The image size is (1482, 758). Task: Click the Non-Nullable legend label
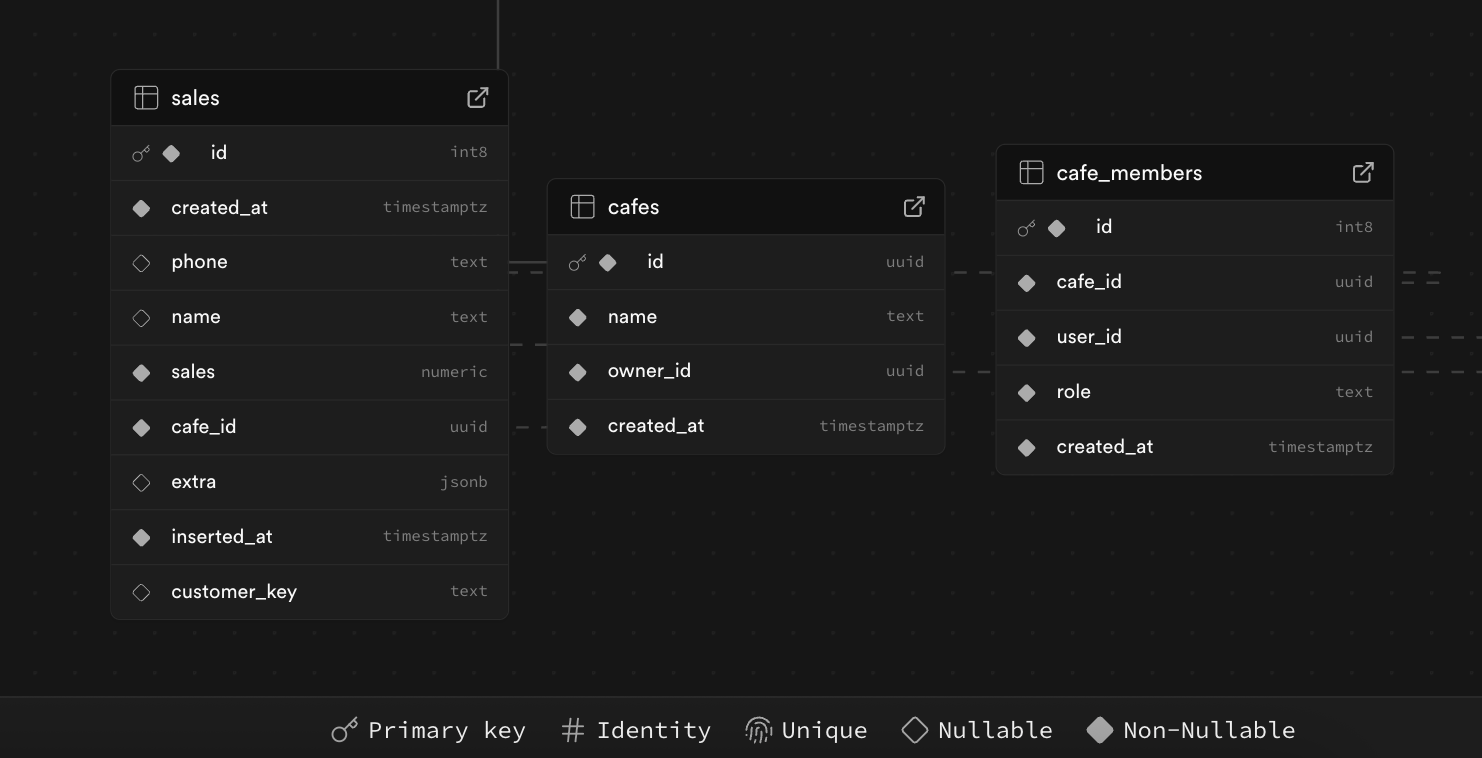[x=1209, y=730]
